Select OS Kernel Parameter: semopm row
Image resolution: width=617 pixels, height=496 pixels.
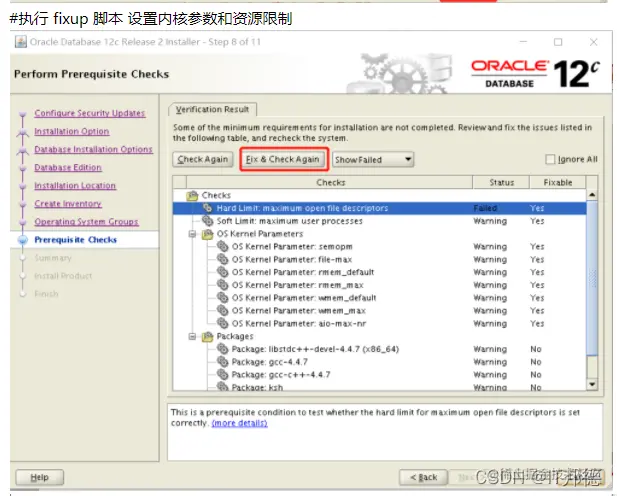(x=379, y=246)
